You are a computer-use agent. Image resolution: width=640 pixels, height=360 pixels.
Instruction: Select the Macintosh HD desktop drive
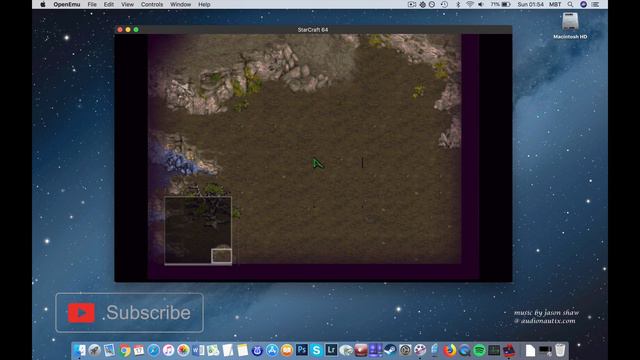coord(570,25)
